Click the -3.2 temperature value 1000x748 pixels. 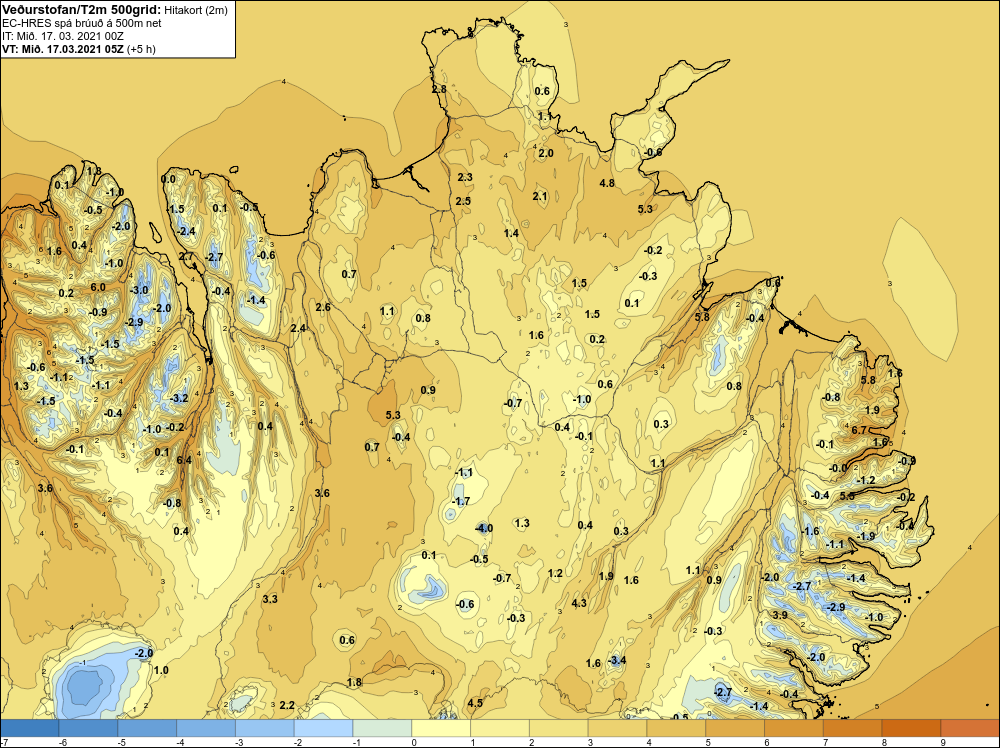tap(179, 398)
